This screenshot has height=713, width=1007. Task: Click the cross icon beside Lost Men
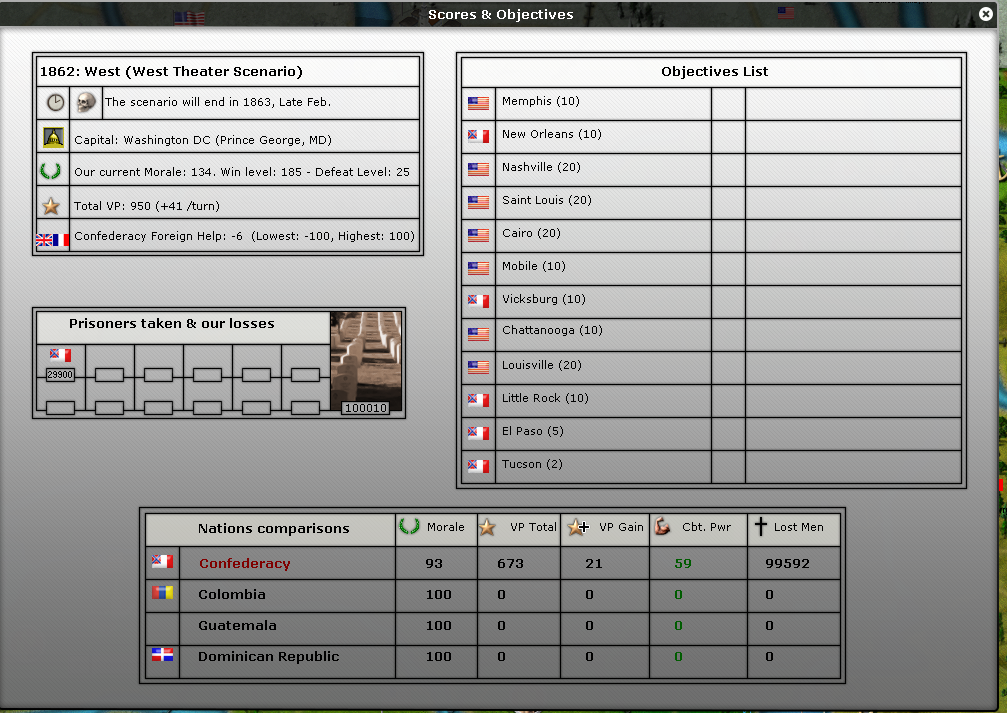tap(761, 527)
